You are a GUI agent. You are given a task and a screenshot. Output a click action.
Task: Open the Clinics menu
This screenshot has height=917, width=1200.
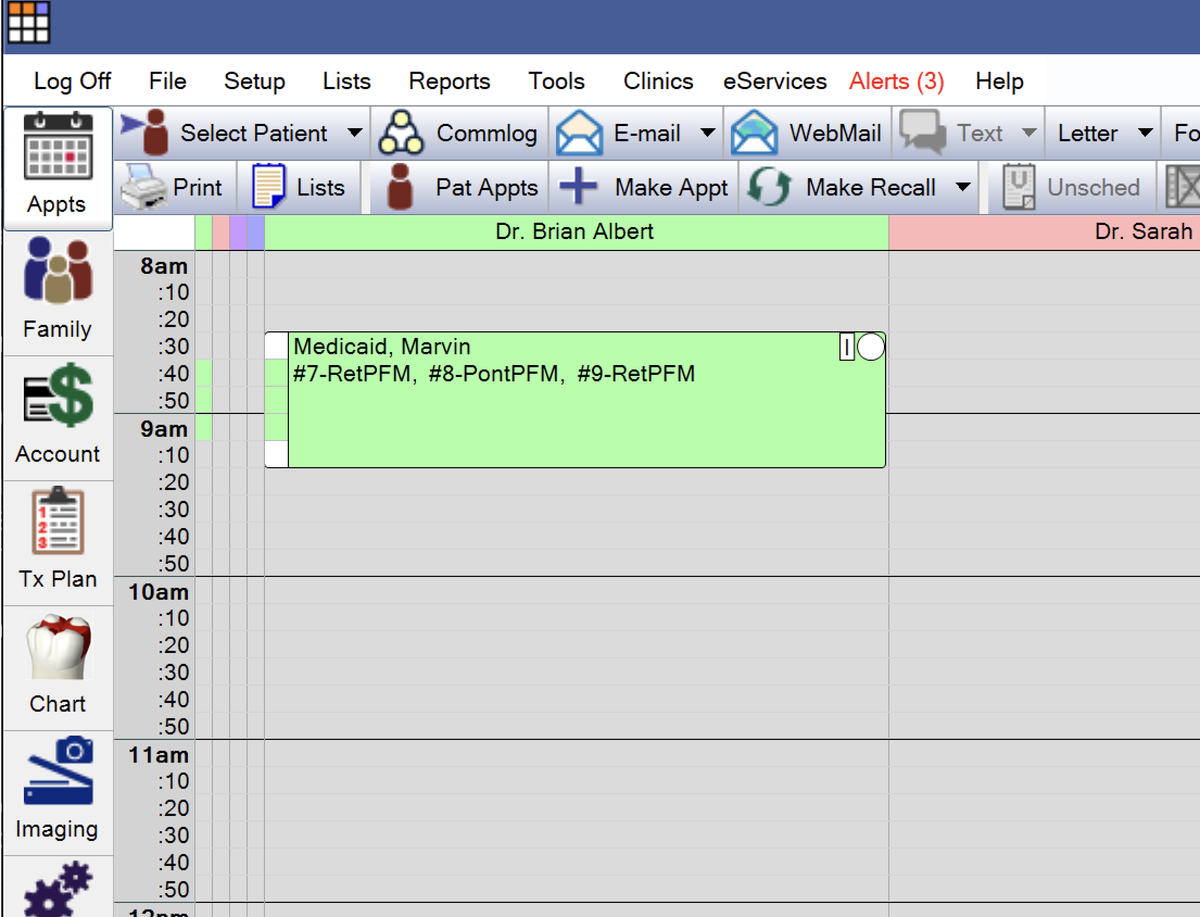658,81
